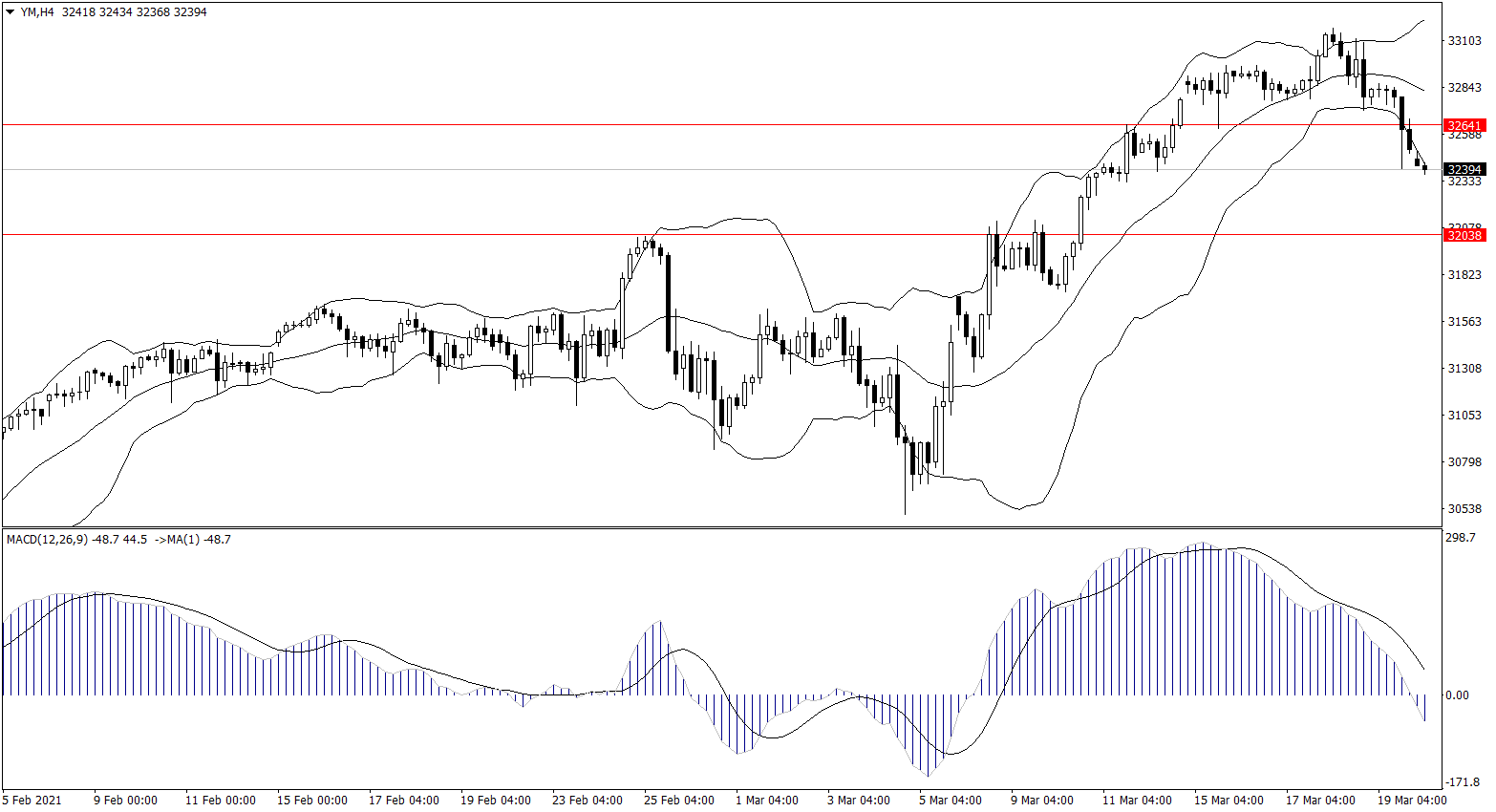Select the YM,H4 symbol title text
This screenshot has height=812, width=1496.
[x=37, y=12]
